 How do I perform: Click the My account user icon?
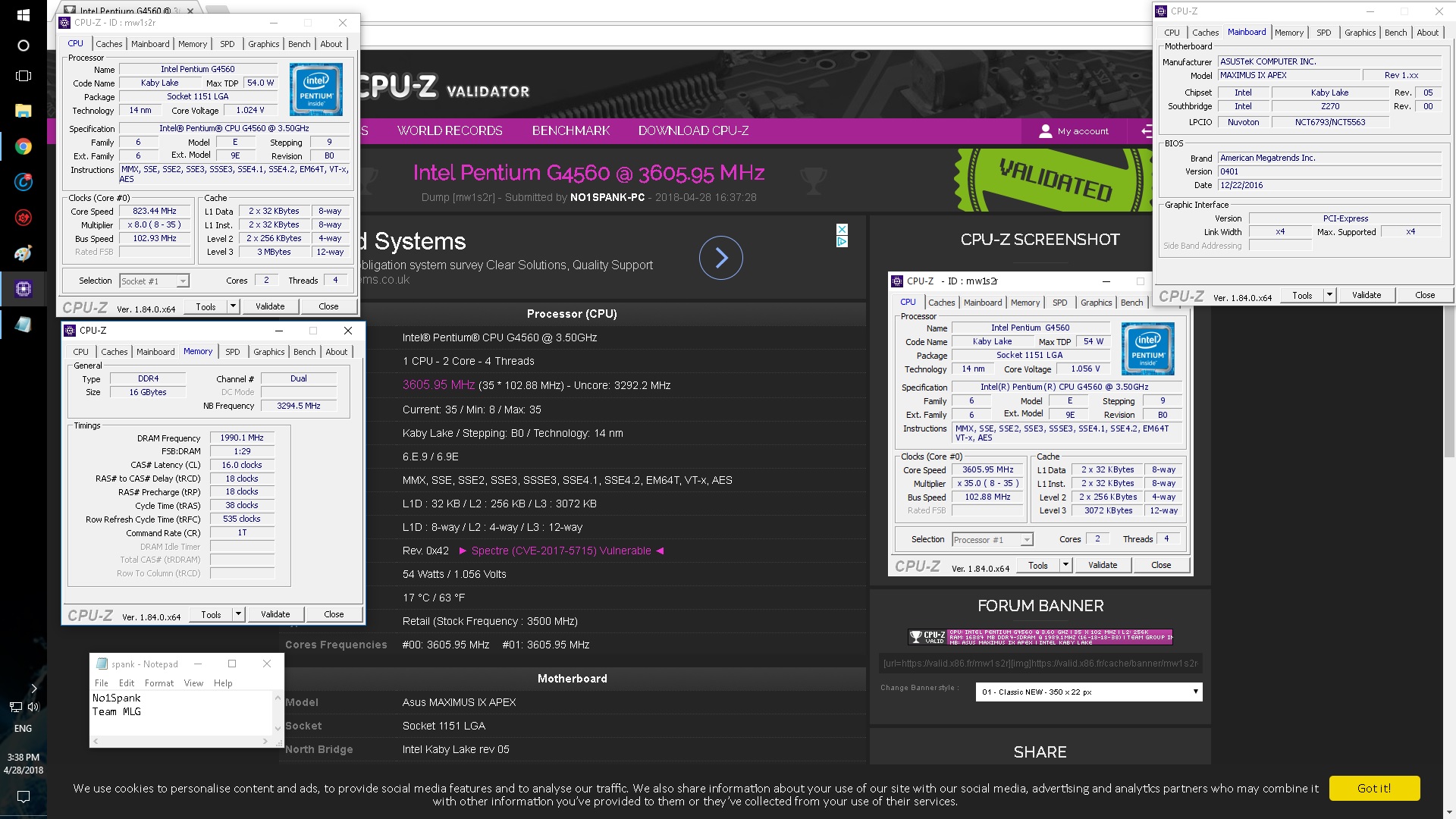(x=1045, y=131)
